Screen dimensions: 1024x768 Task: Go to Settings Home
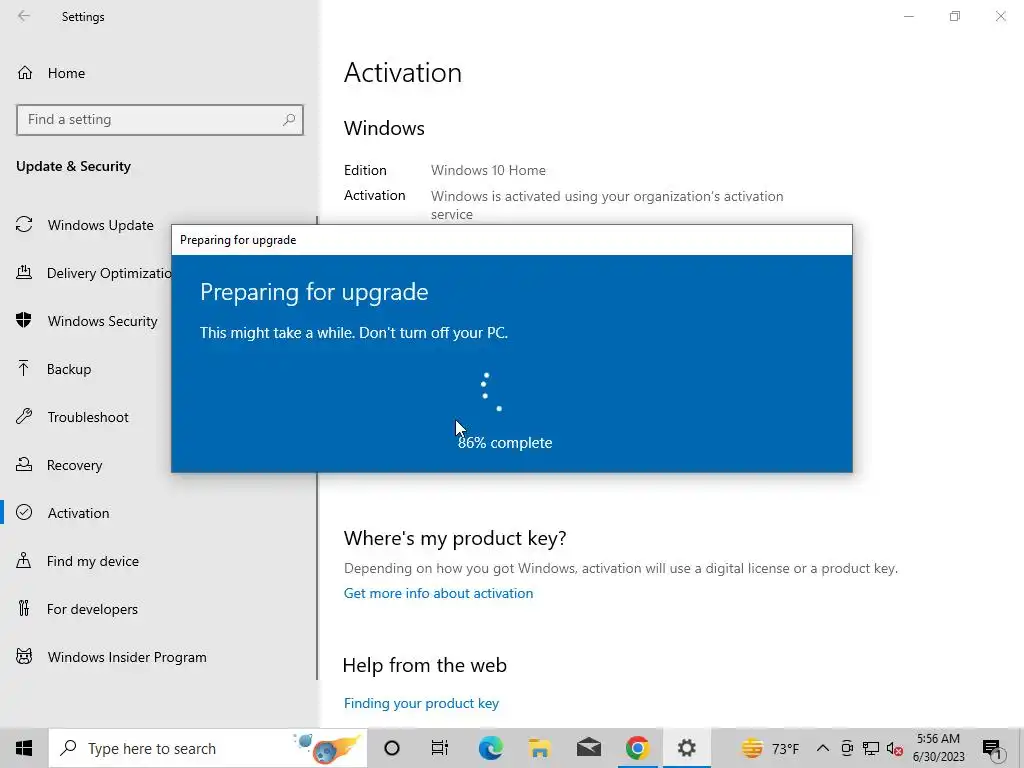point(66,73)
